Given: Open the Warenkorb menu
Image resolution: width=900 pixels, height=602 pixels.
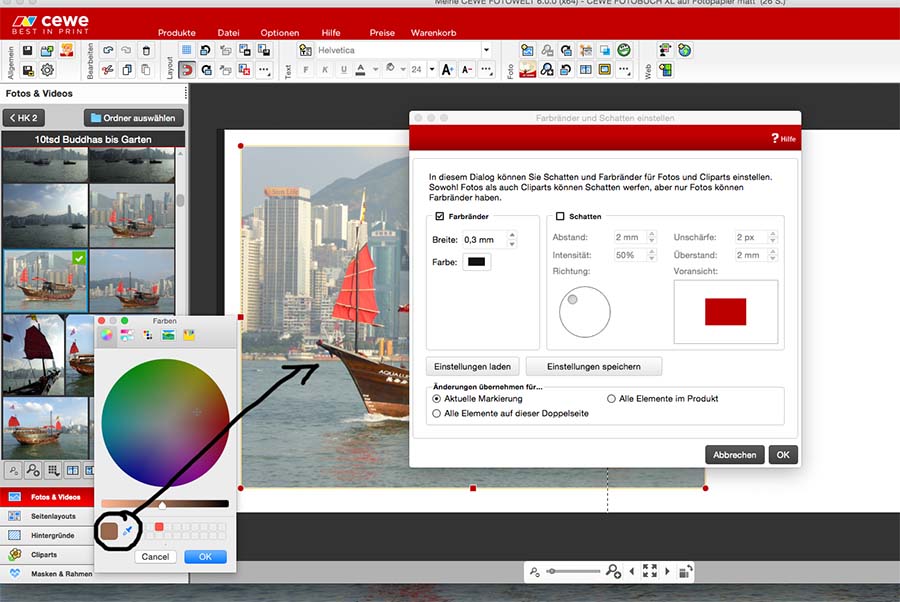Looking at the screenshot, I should tap(433, 33).
